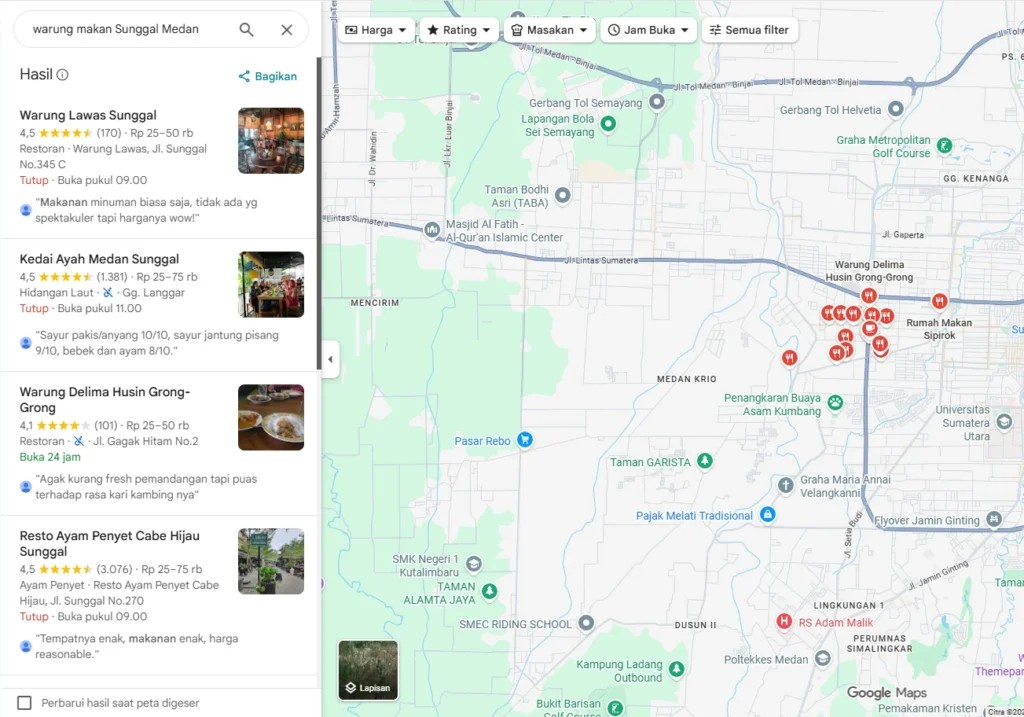
Task: Click the RS Adam Malik hospital marker
Action: [784, 621]
